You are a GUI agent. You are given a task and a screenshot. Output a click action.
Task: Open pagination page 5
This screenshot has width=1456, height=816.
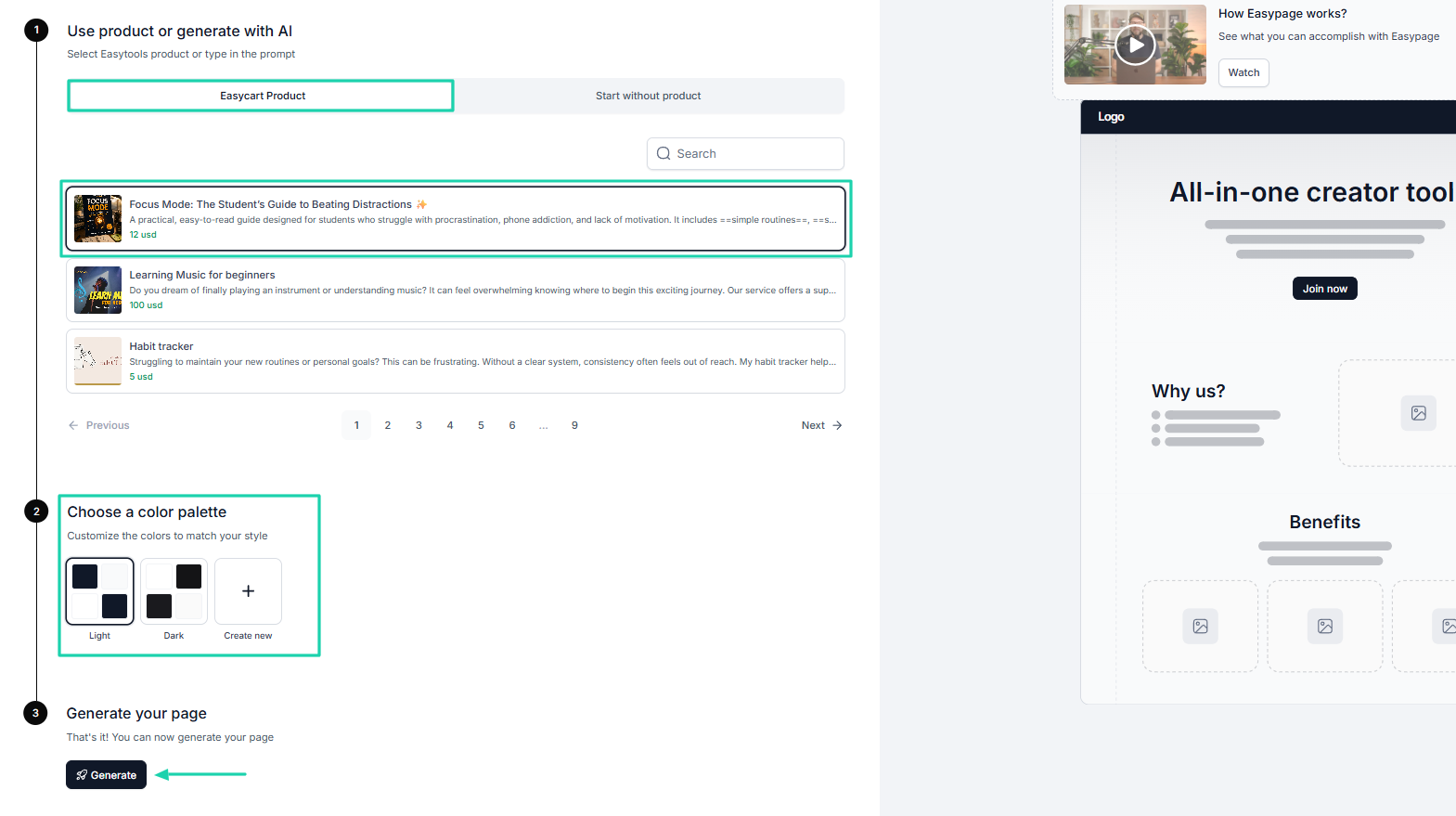coord(481,425)
